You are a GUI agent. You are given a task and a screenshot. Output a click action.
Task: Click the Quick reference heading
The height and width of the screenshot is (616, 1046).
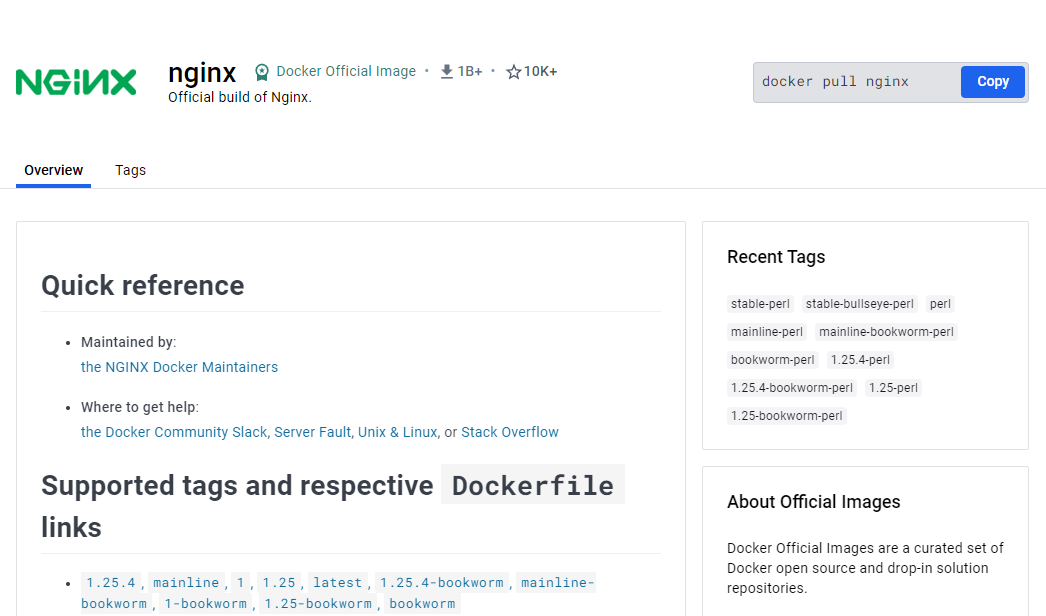point(143,286)
